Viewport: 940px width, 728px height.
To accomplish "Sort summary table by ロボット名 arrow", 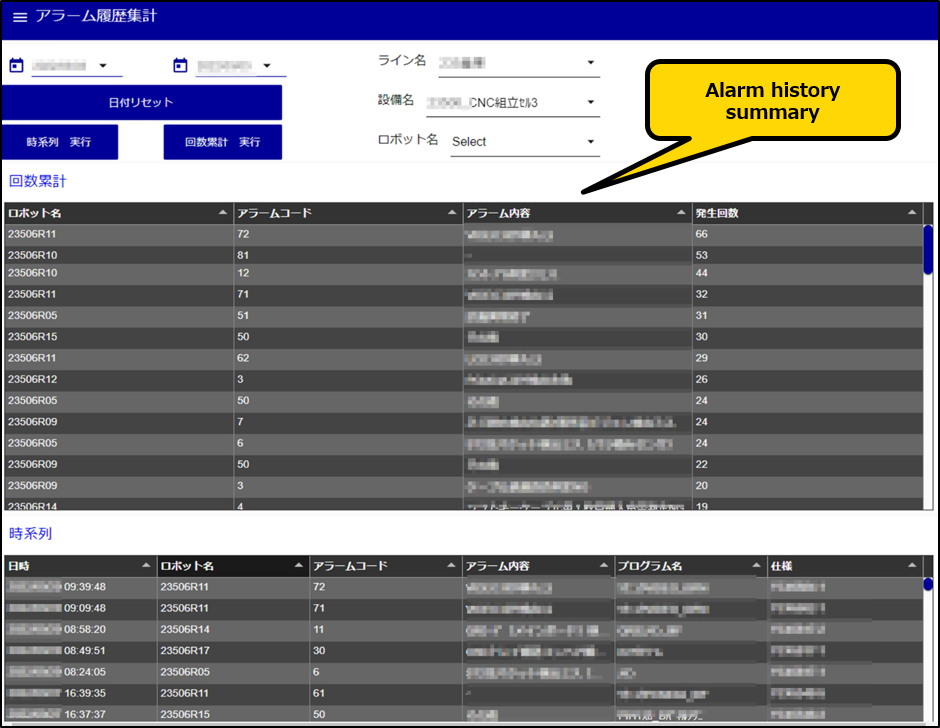I will click(x=222, y=213).
